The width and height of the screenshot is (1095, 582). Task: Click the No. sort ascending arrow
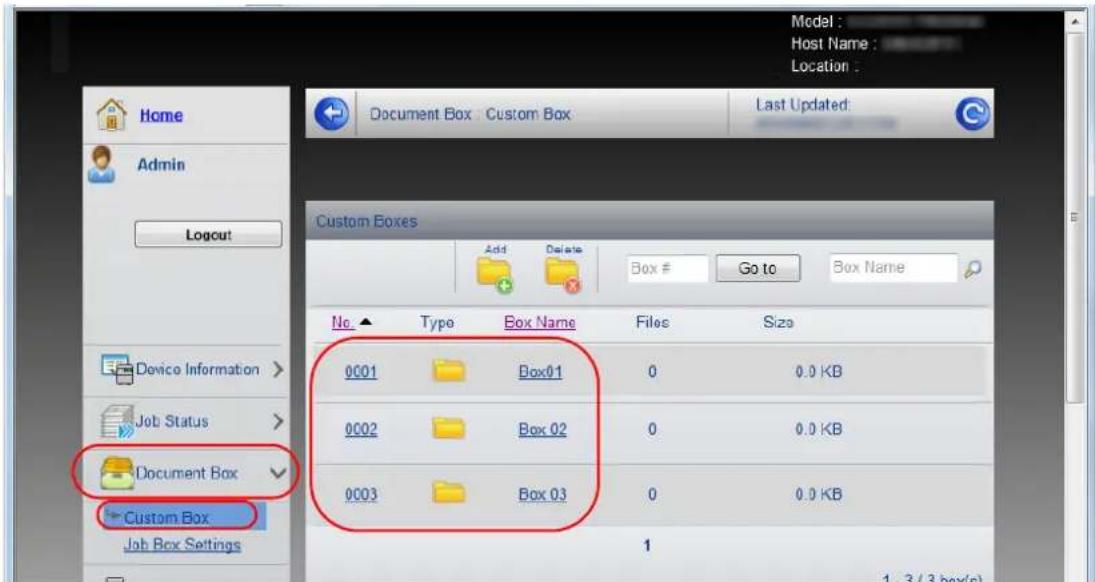367,322
